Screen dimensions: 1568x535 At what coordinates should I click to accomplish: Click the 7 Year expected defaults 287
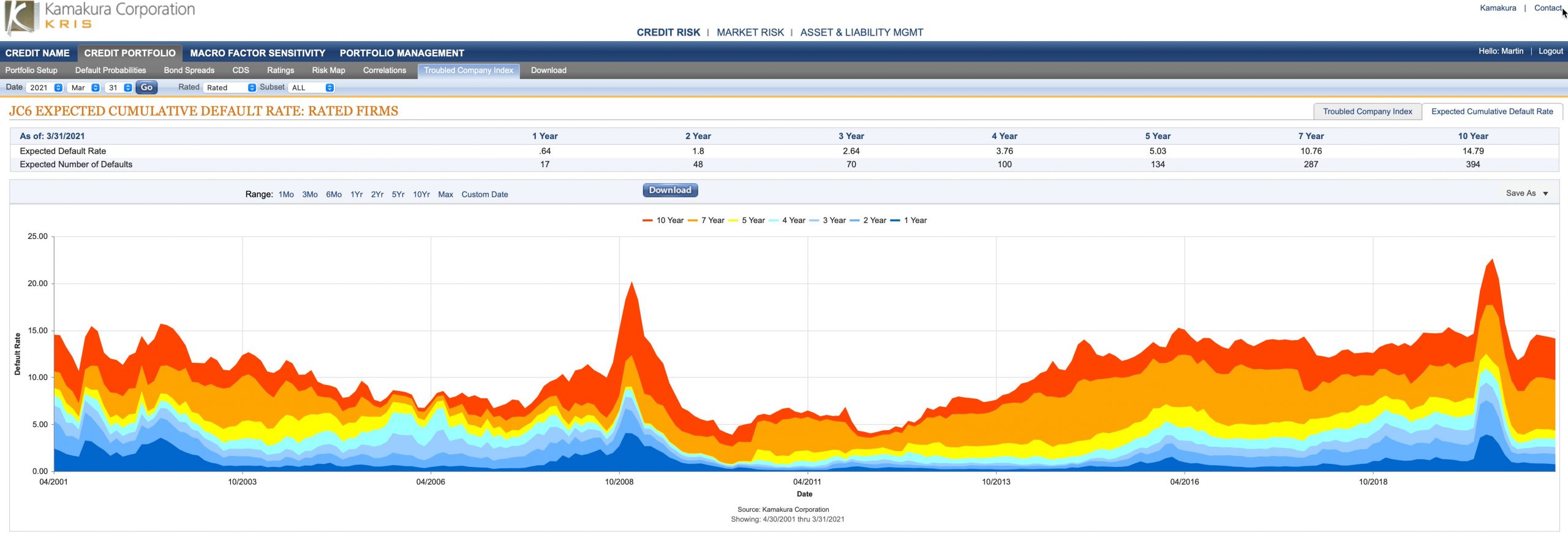1310,165
